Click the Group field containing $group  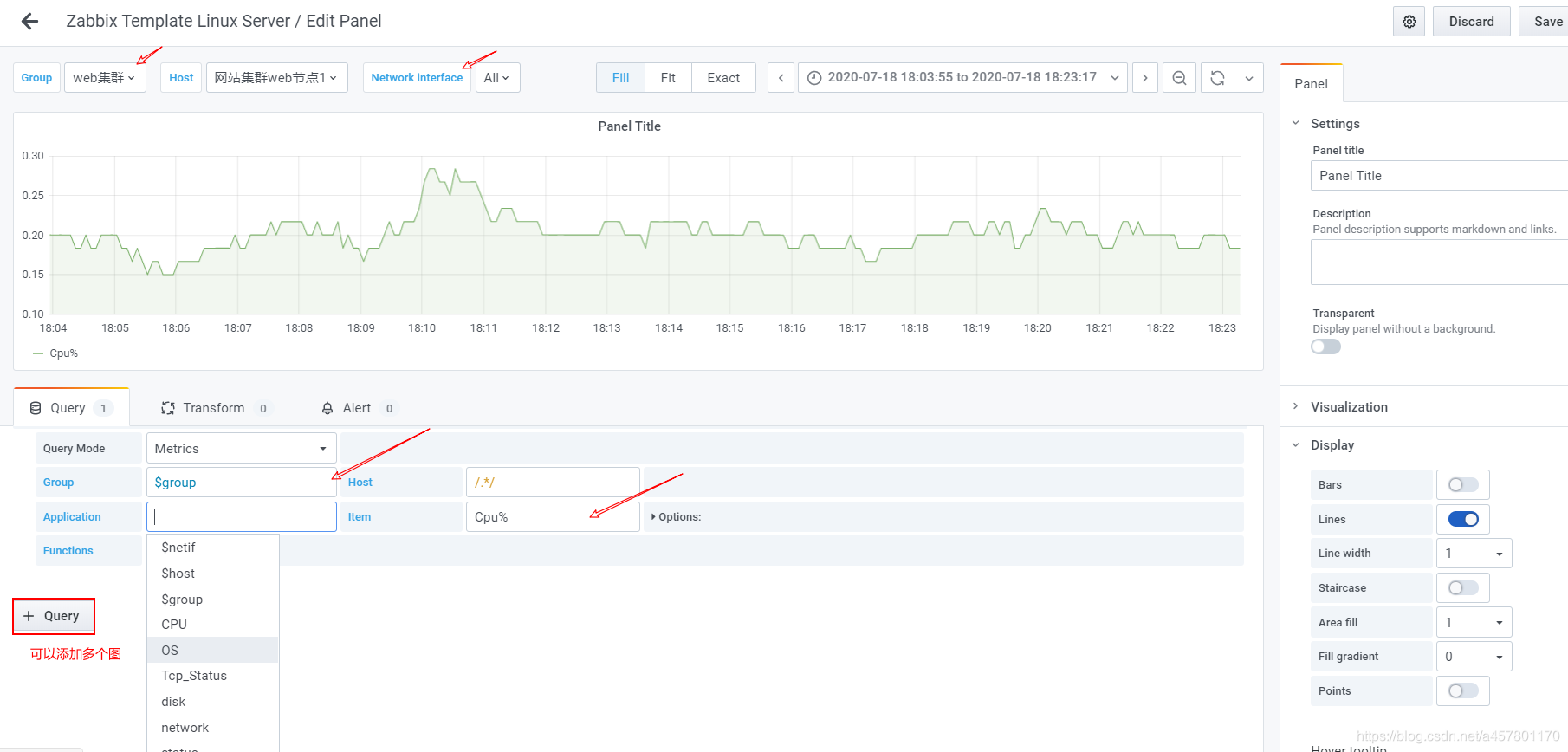pos(242,483)
